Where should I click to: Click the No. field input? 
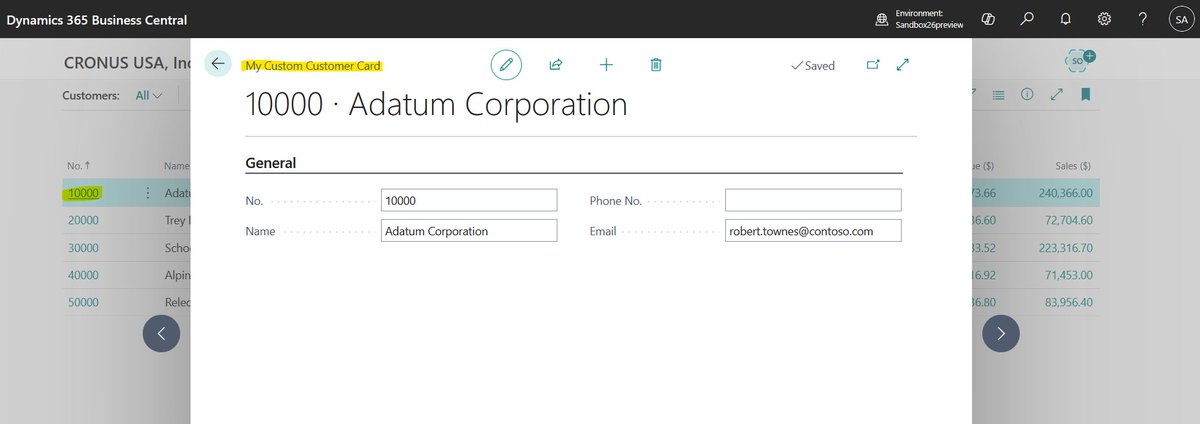pos(469,200)
